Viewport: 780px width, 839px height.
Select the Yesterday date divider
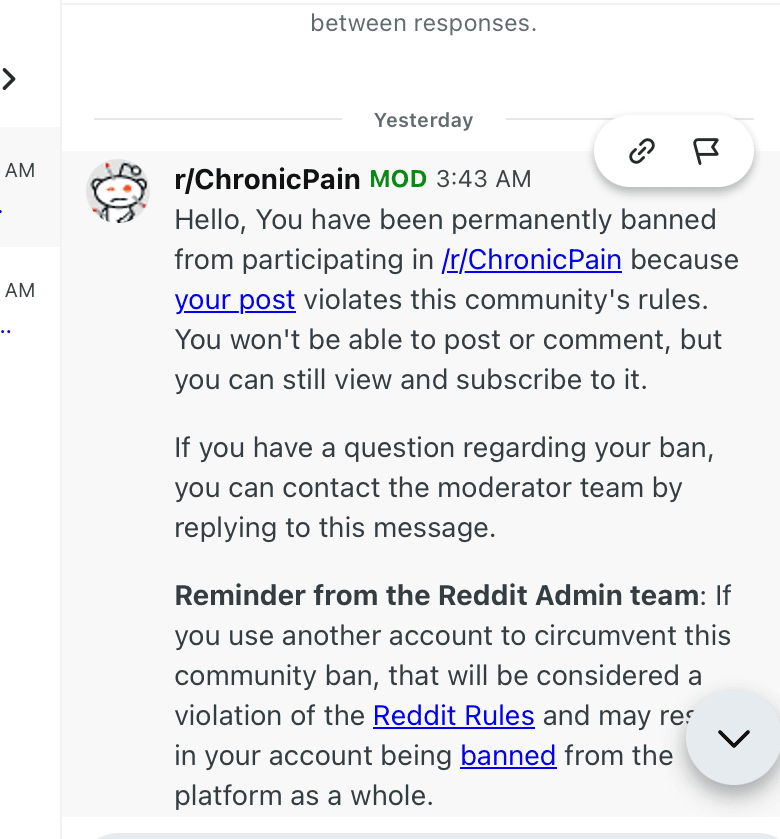423,120
